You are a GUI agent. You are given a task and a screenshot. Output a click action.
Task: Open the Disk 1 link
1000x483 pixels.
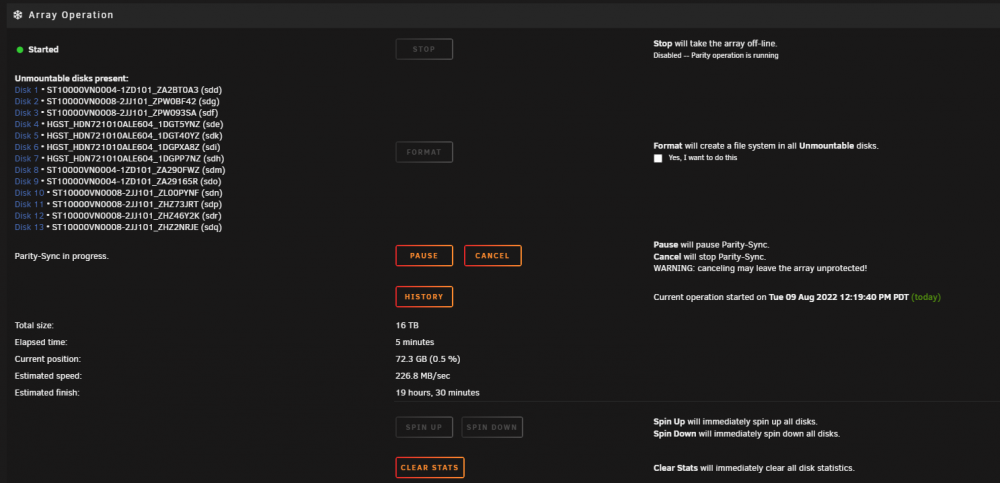pos(27,90)
